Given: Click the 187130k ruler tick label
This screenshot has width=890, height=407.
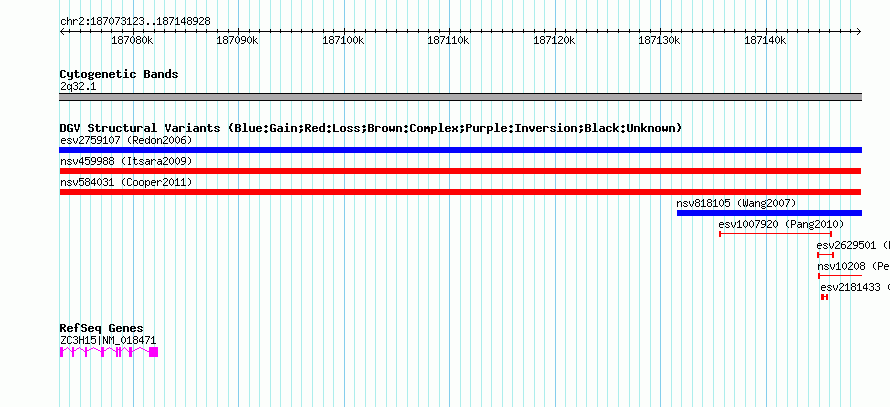Looking at the screenshot, I should pos(660,41).
